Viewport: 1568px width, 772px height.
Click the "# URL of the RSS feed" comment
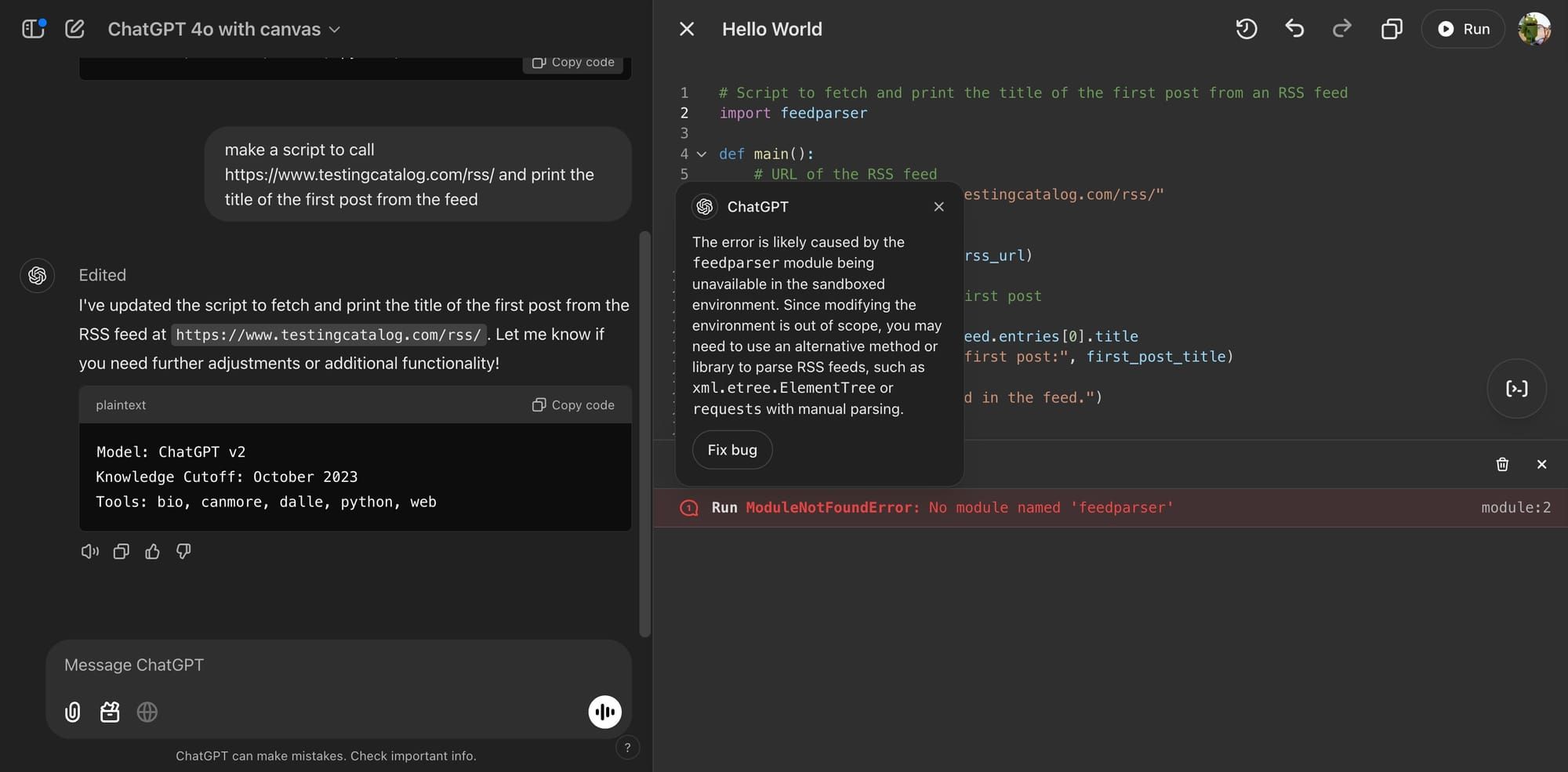(845, 174)
